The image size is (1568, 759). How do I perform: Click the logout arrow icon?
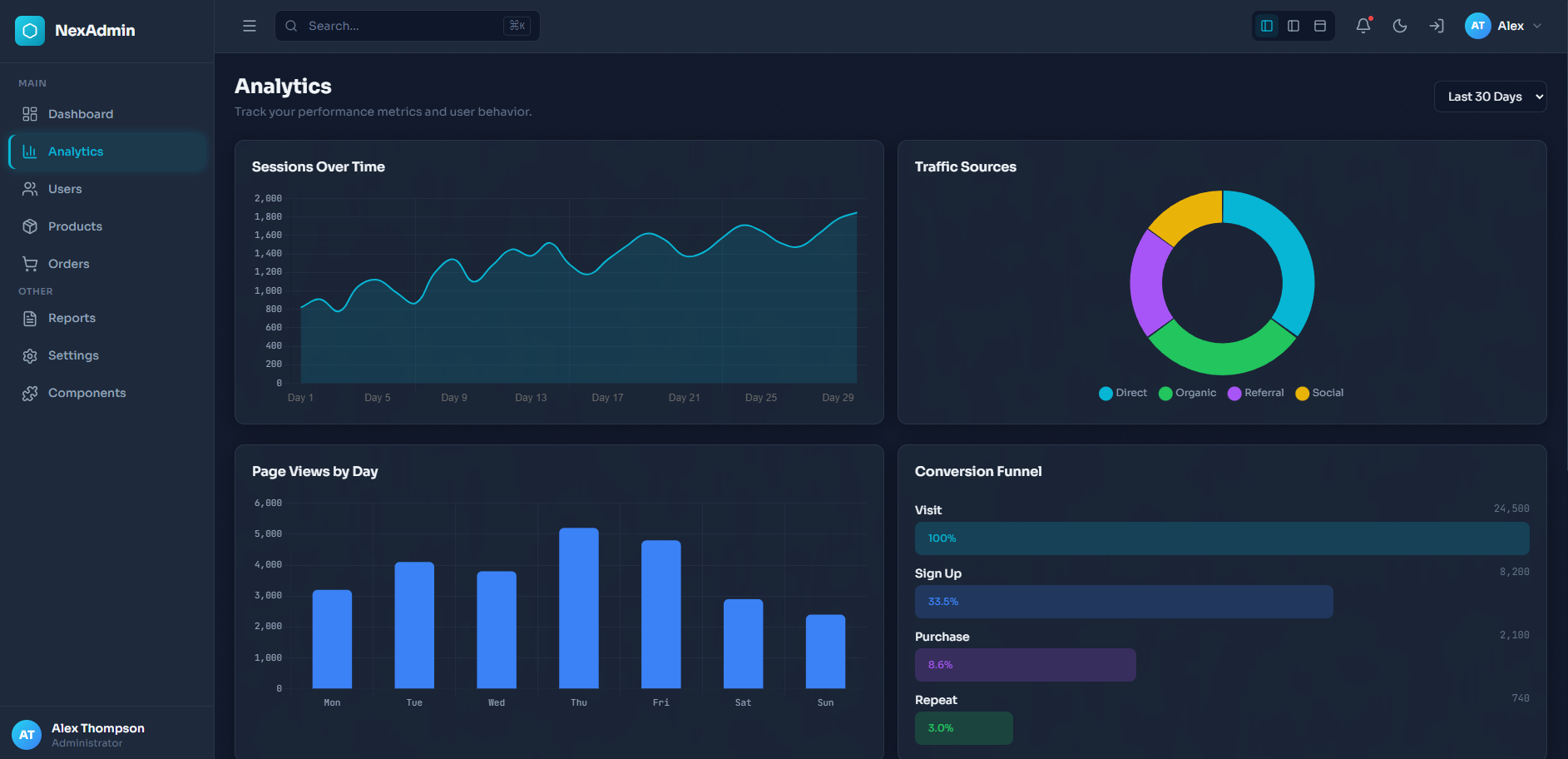pyautogui.click(x=1437, y=26)
